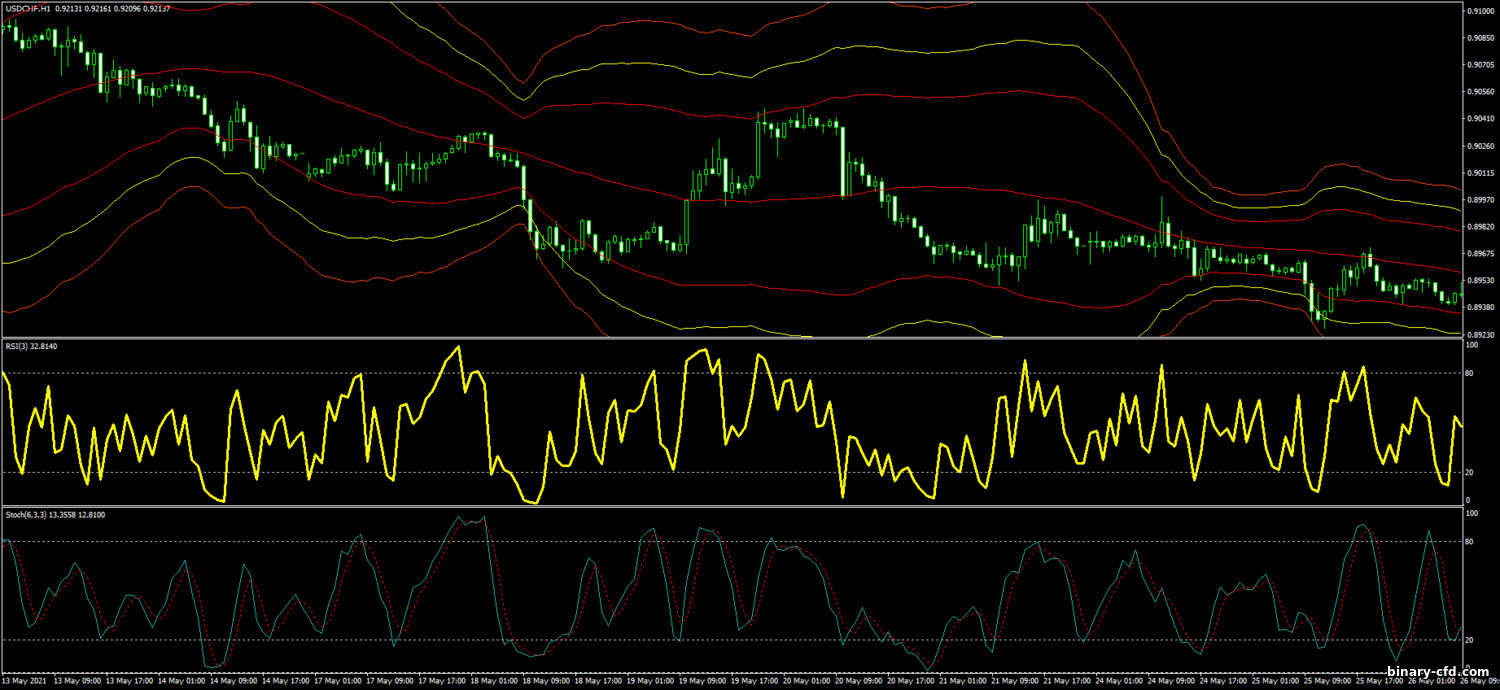
Task: Click the 25 May 17:00 time label
Action: 1379,681
